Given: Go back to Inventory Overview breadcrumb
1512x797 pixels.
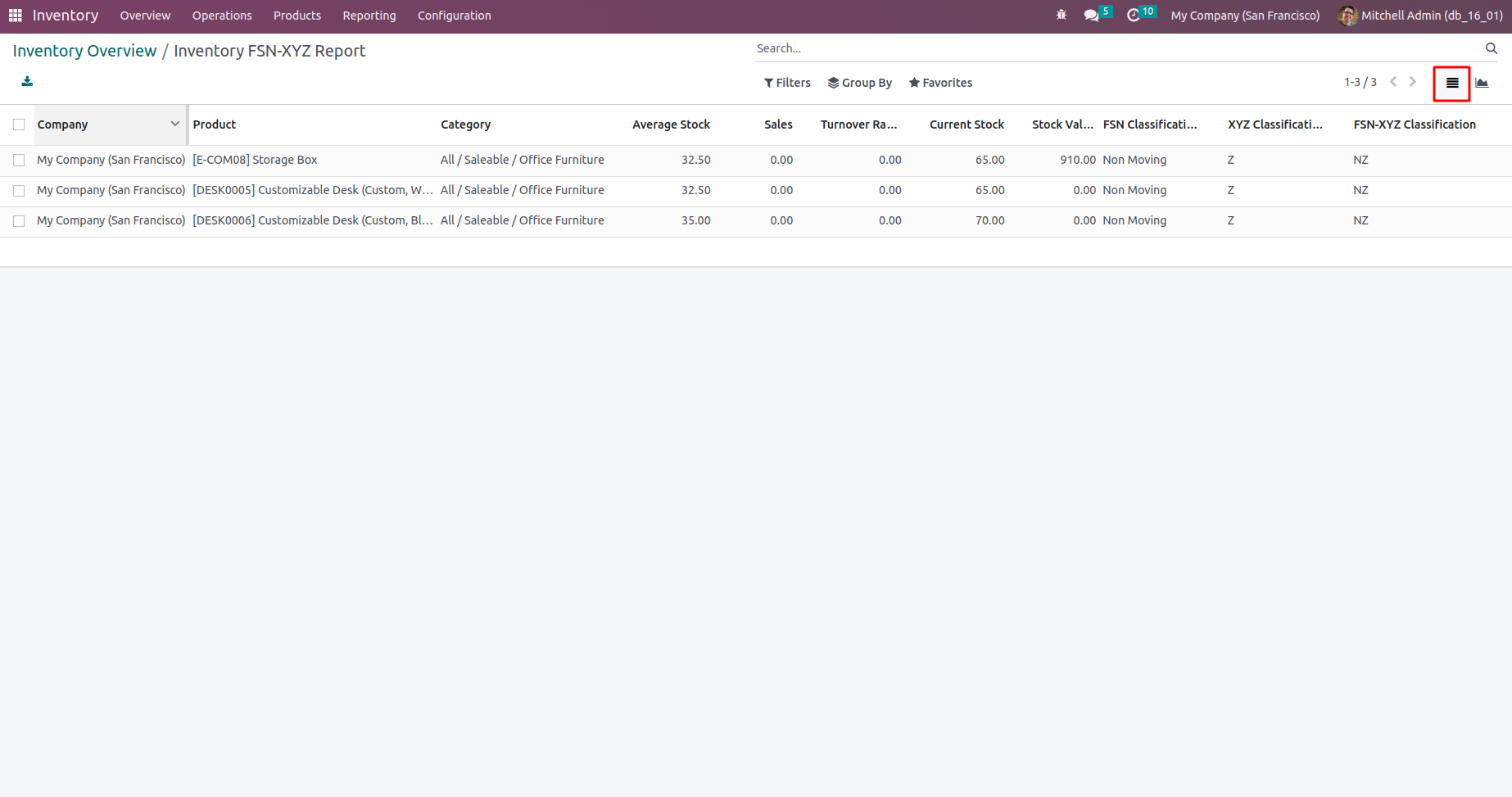Looking at the screenshot, I should click(x=84, y=51).
